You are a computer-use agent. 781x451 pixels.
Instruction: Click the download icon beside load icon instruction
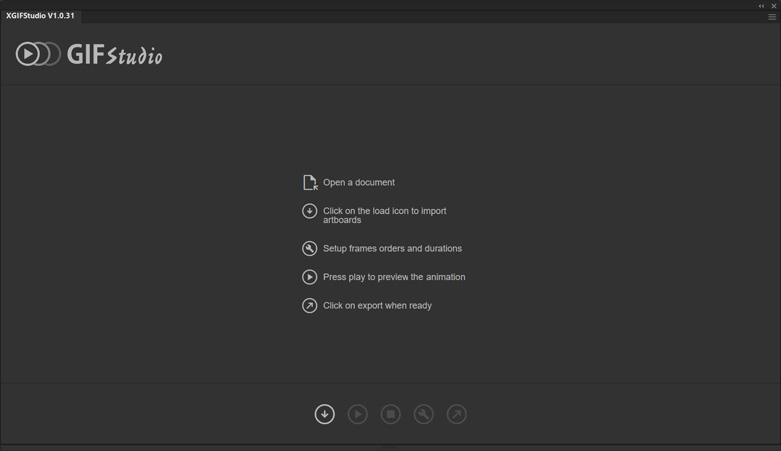click(x=309, y=211)
